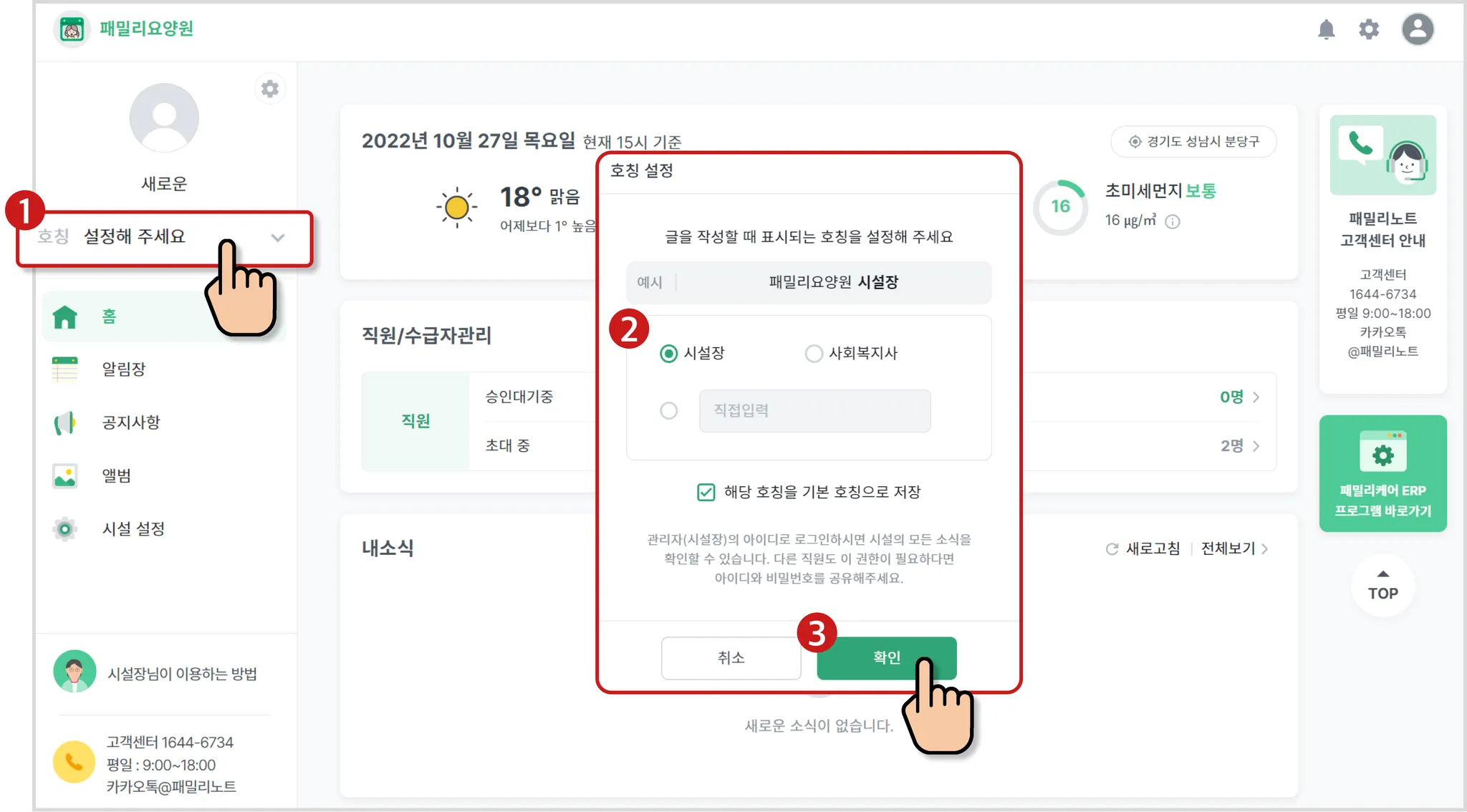Open 전체보기 arrow in 내소식

1264,549
